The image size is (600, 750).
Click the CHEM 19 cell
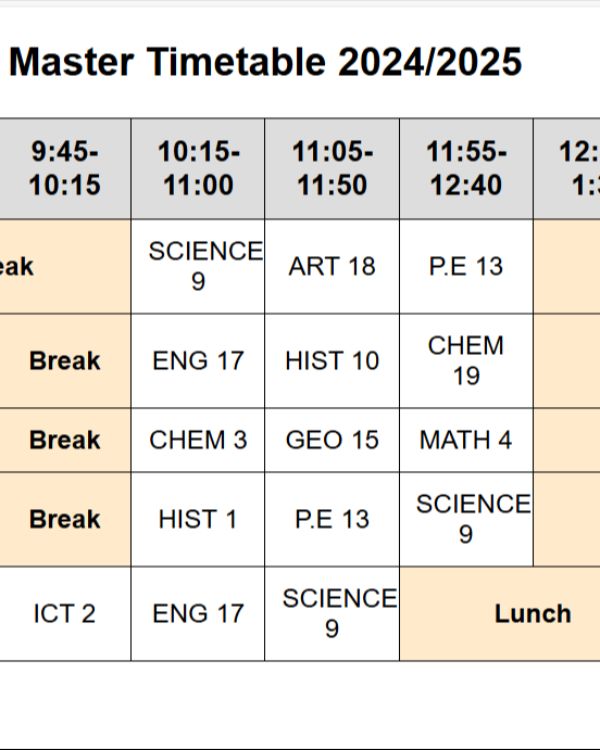coord(467,361)
